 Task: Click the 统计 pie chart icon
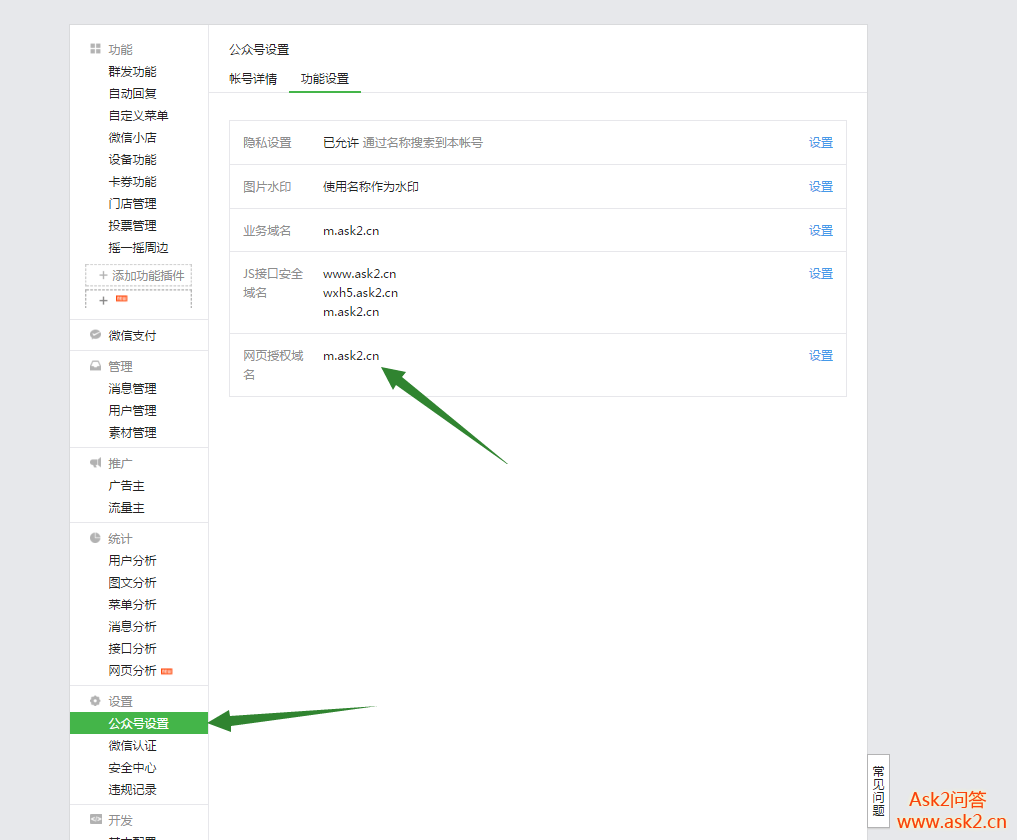click(x=95, y=538)
